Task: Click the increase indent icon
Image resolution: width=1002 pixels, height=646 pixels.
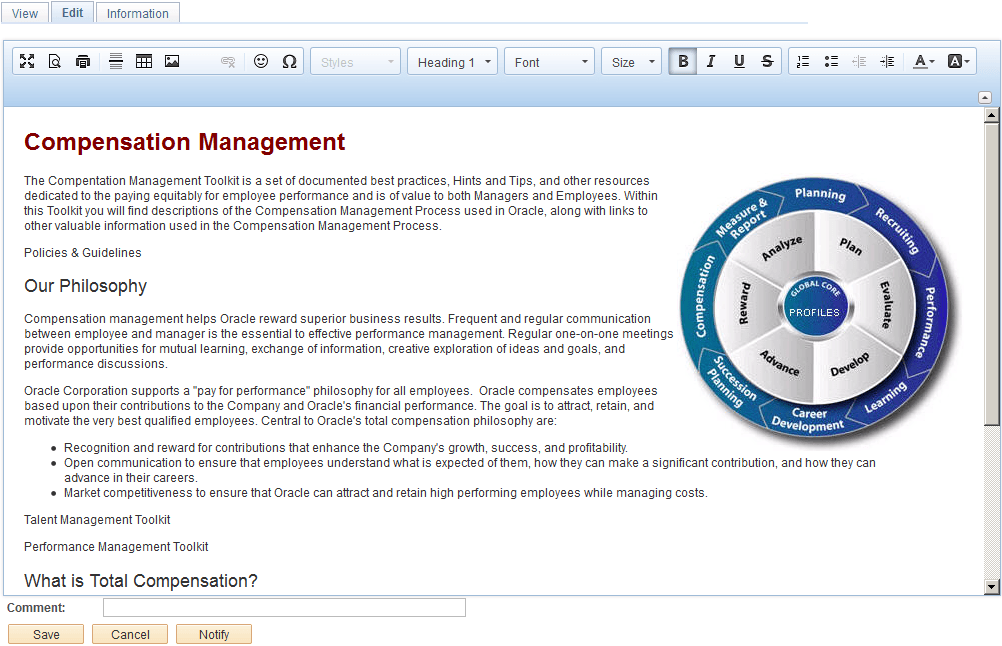Action: click(x=888, y=61)
